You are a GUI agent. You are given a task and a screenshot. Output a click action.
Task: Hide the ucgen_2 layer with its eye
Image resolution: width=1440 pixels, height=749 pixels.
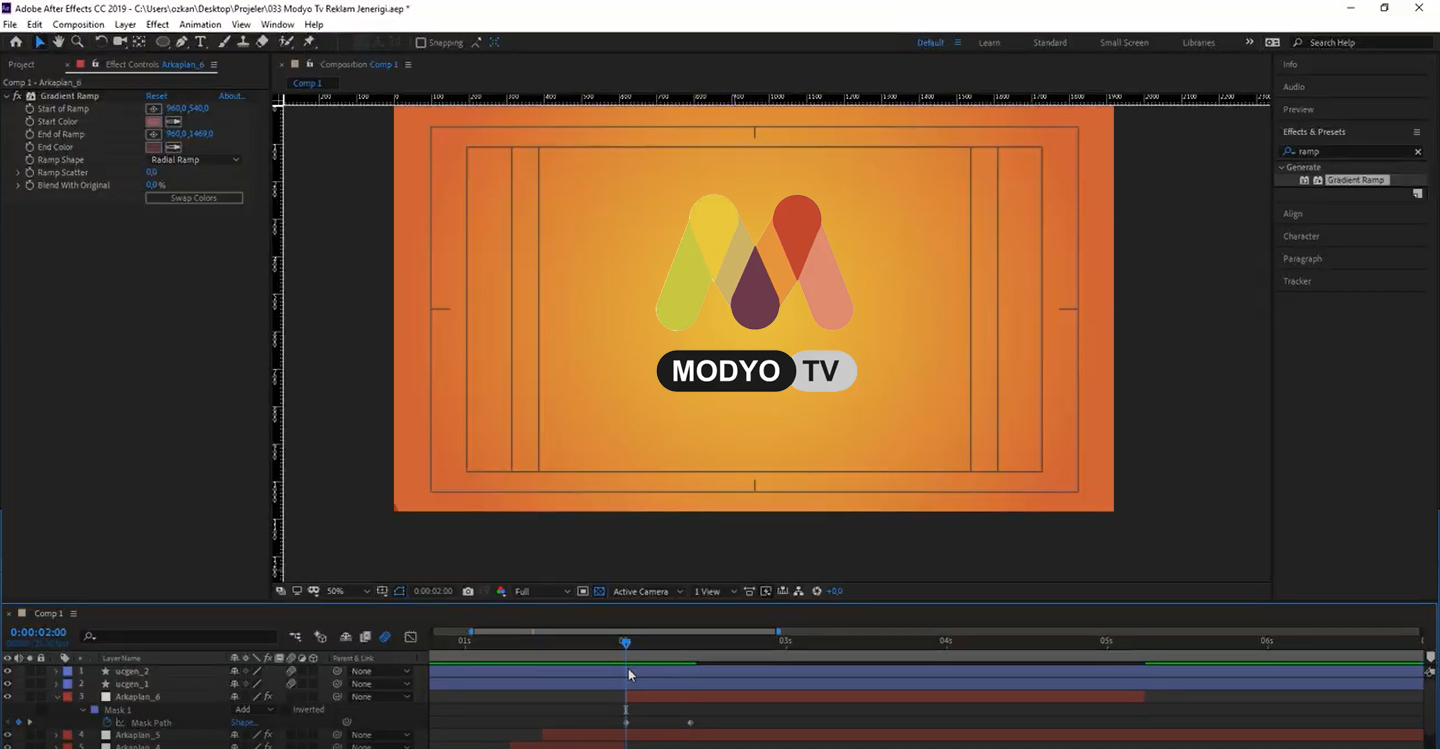pos(8,671)
